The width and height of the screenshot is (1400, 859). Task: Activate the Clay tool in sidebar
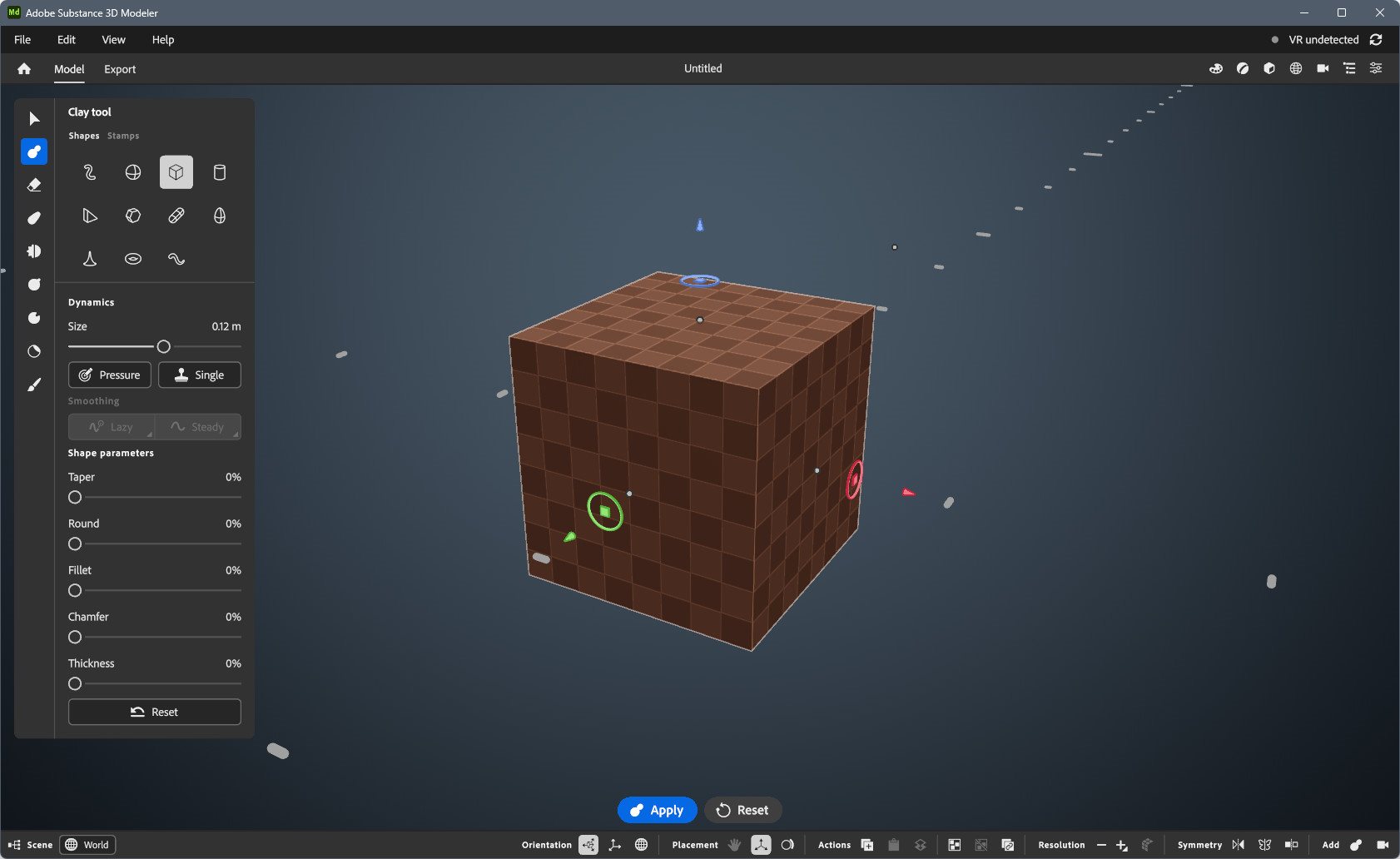click(x=34, y=151)
